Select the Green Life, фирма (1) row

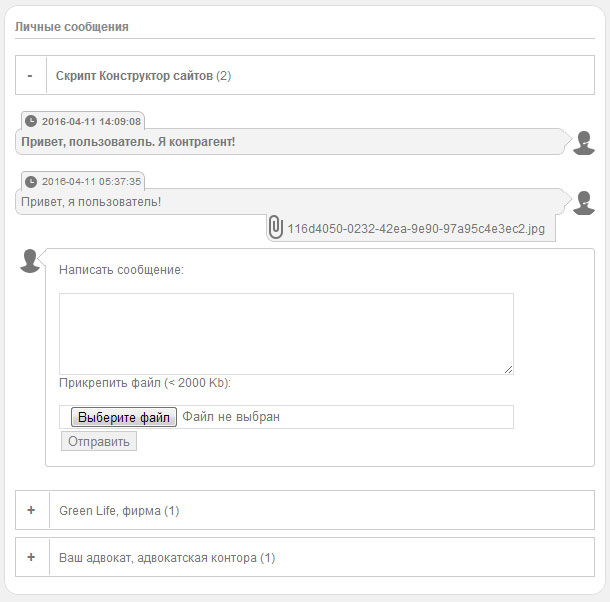pyautogui.click(x=118, y=510)
